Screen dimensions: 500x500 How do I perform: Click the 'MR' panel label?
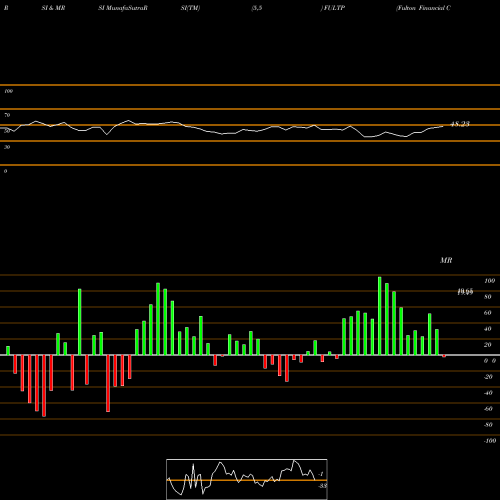(x=446, y=260)
